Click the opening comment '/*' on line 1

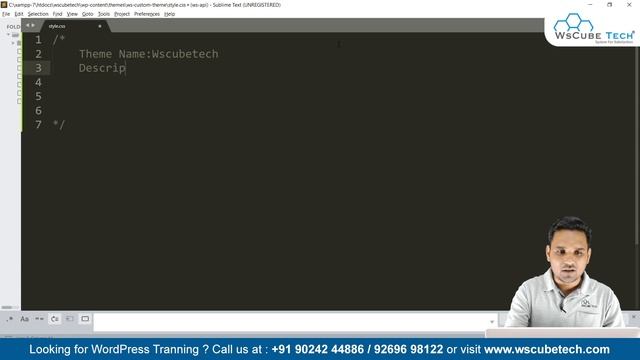[x=59, y=40]
